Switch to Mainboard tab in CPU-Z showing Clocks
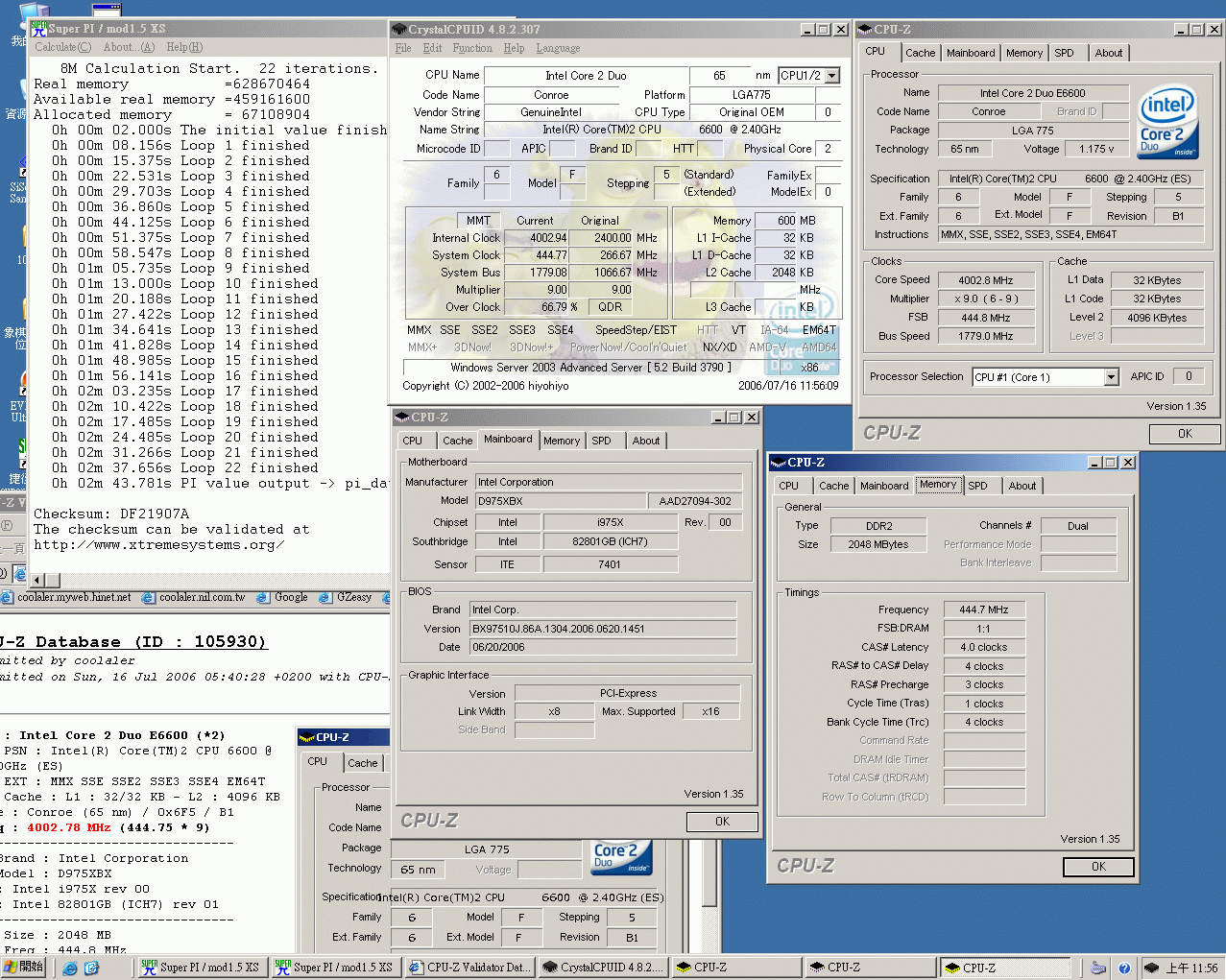The height and width of the screenshot is (980, 1226). [x=971, y=53]
